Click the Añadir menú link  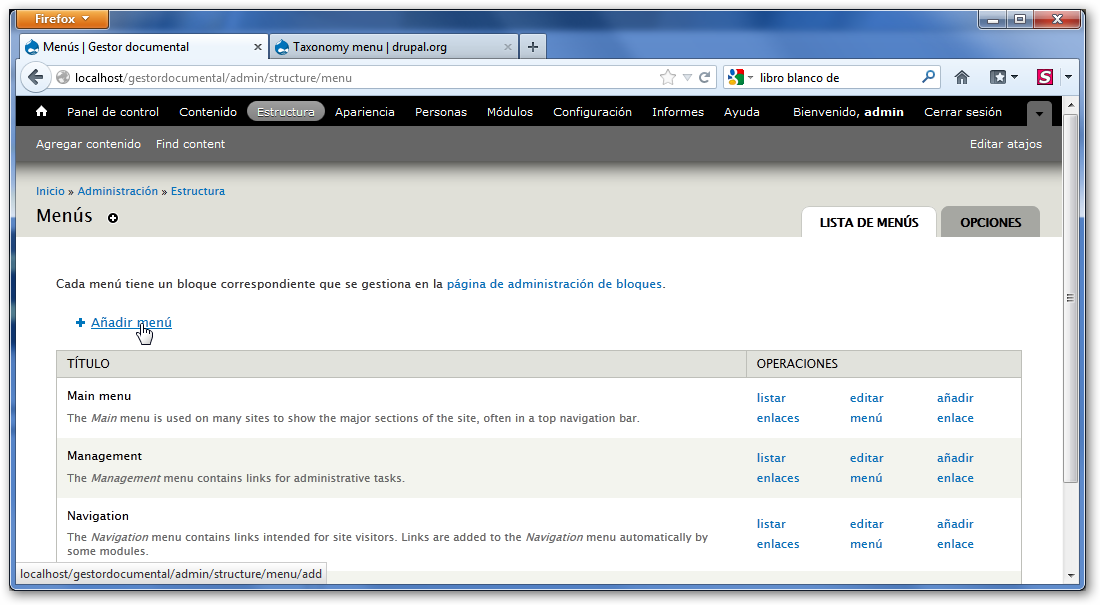click(x=131, y=322)
